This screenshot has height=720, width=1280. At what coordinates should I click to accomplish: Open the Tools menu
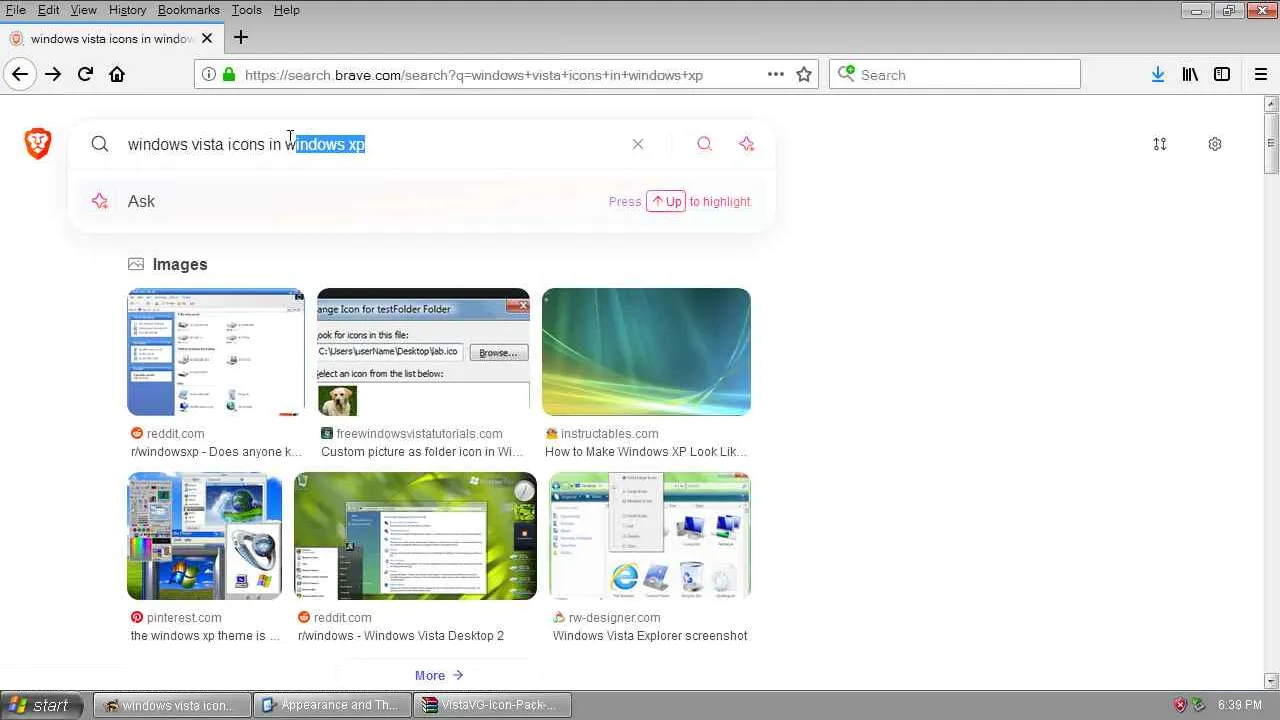(246, 10)
